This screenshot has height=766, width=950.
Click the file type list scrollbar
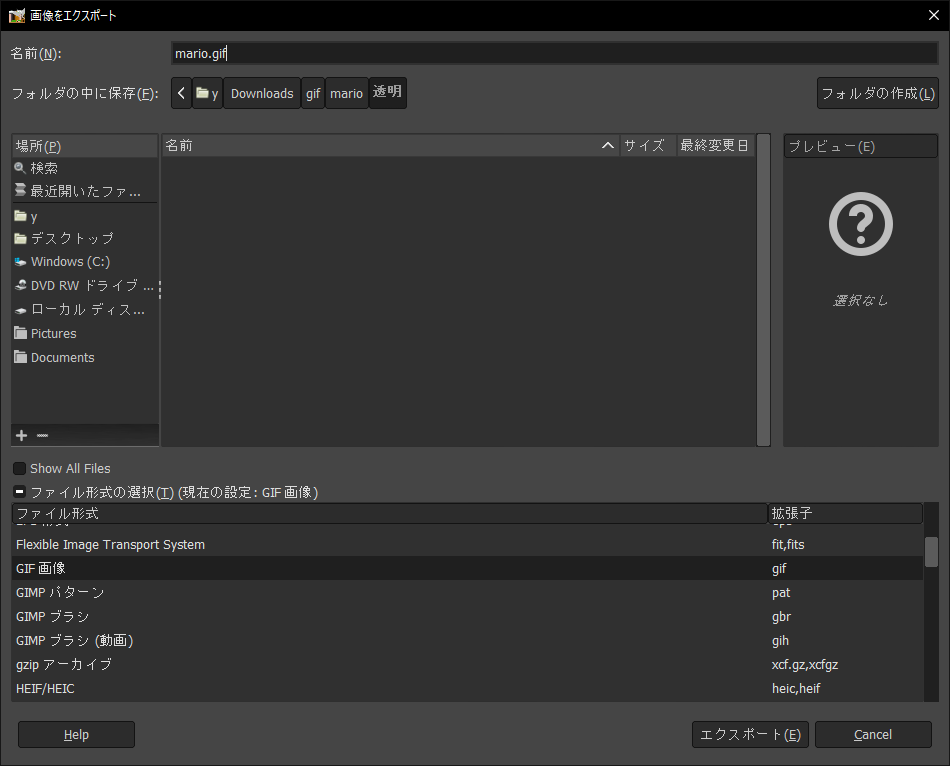click(x=931, y=552)
